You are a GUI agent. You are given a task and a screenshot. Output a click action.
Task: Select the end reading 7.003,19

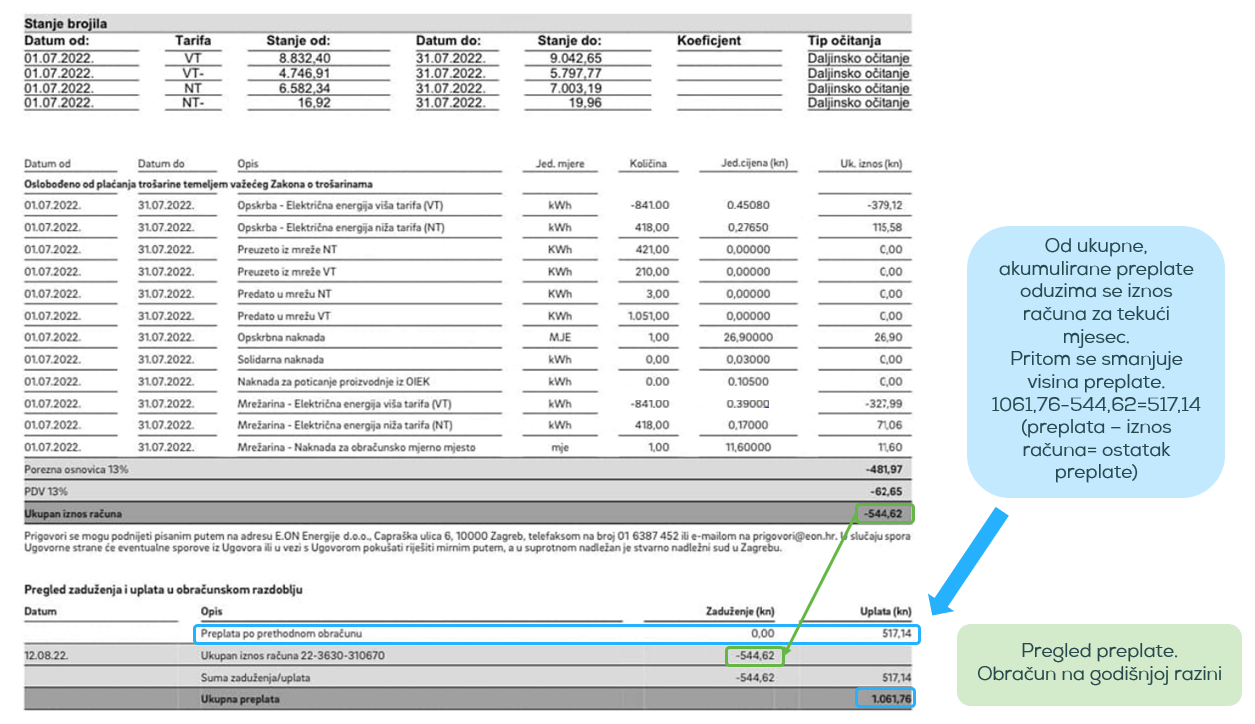tap(575, 89)
